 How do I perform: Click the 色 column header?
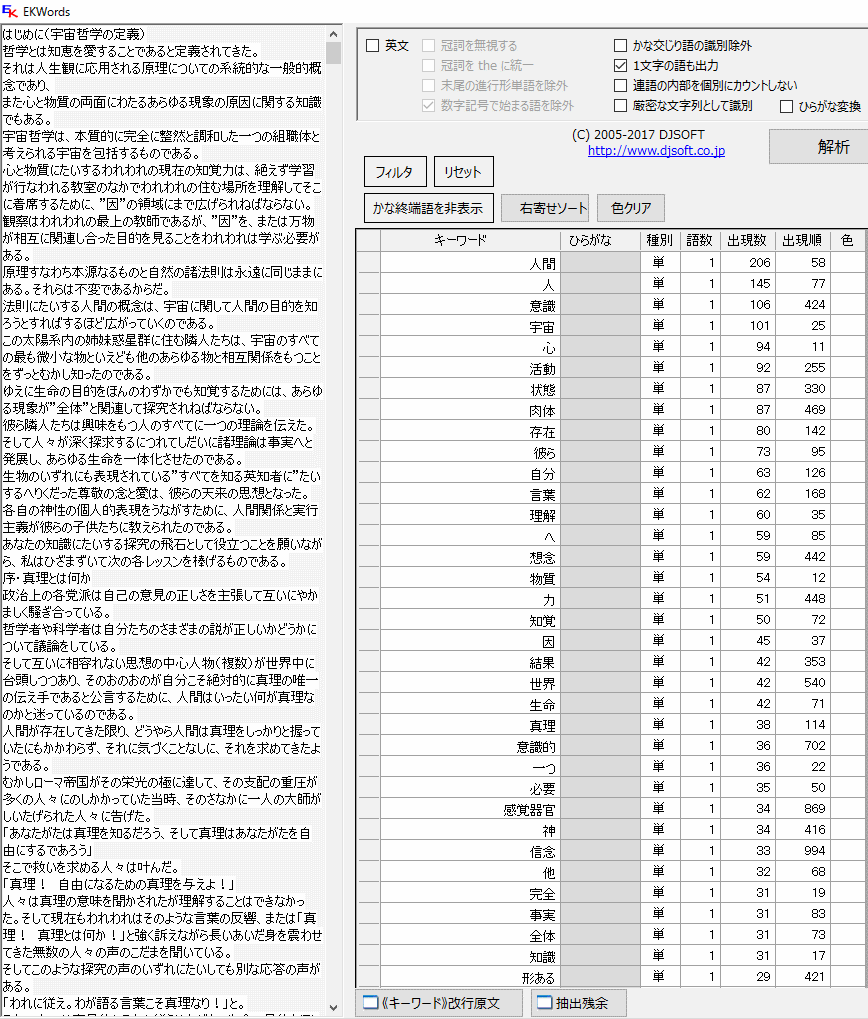pos(847,240)
